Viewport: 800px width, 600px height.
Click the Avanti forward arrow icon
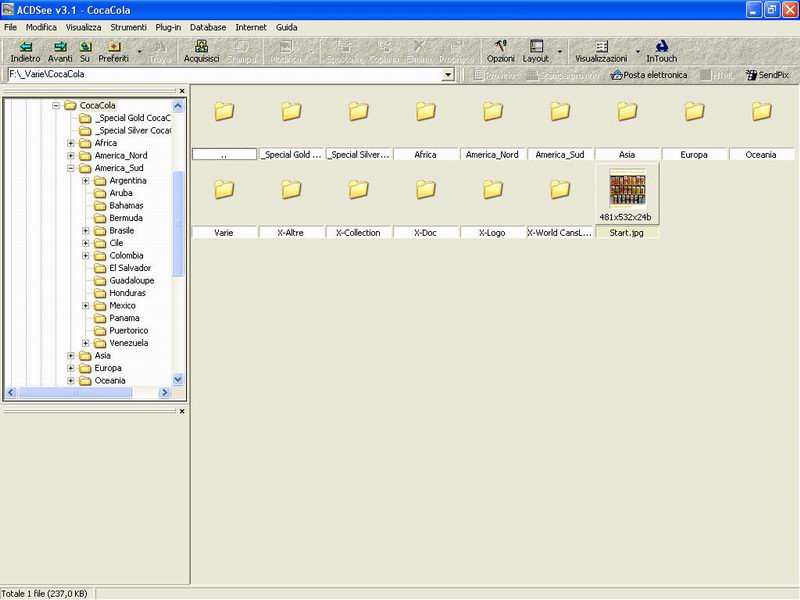coord(60,47)
